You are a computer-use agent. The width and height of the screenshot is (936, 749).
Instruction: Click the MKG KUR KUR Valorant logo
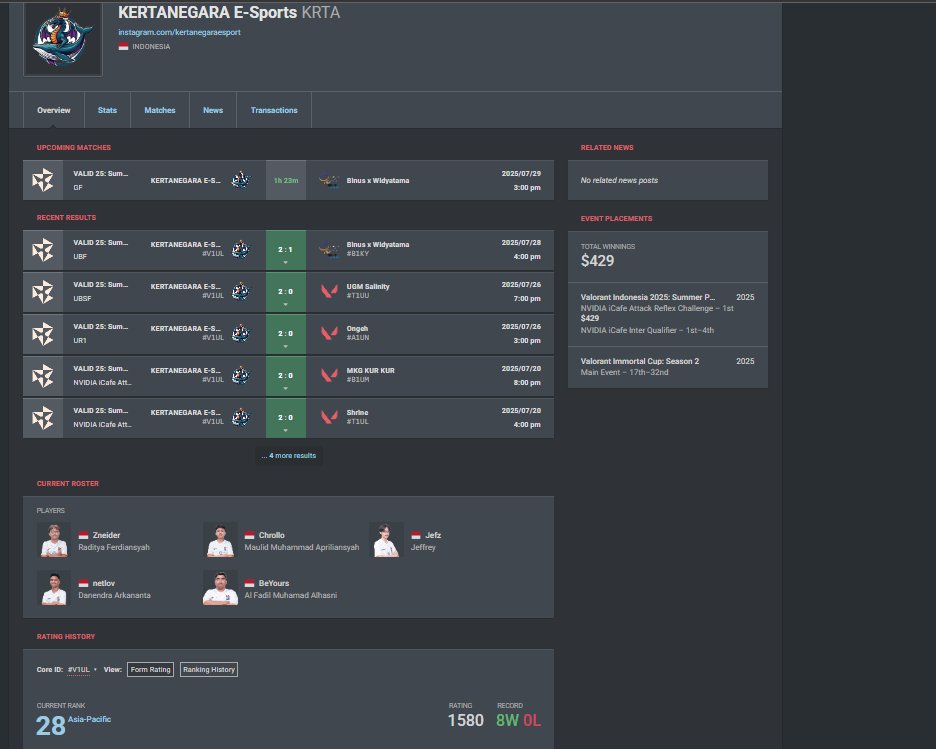[x=329, y=375]
